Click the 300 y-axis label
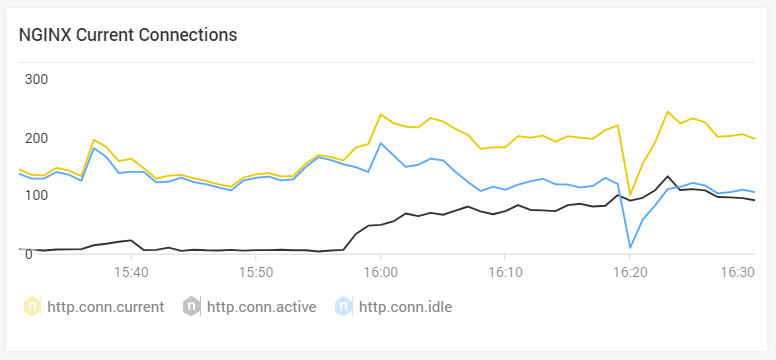This screenshot has height=360, width=776. pos(36,79)
